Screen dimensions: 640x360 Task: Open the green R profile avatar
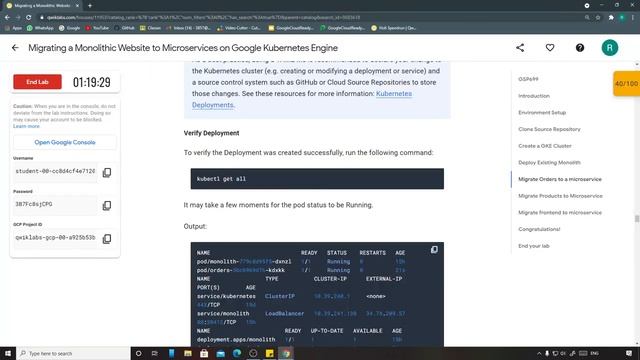609,48
